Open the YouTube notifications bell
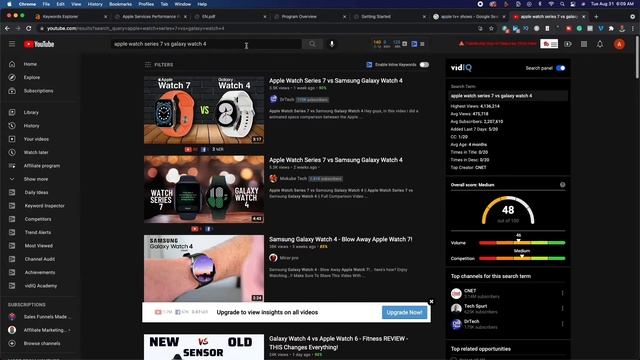 [600, 44]
